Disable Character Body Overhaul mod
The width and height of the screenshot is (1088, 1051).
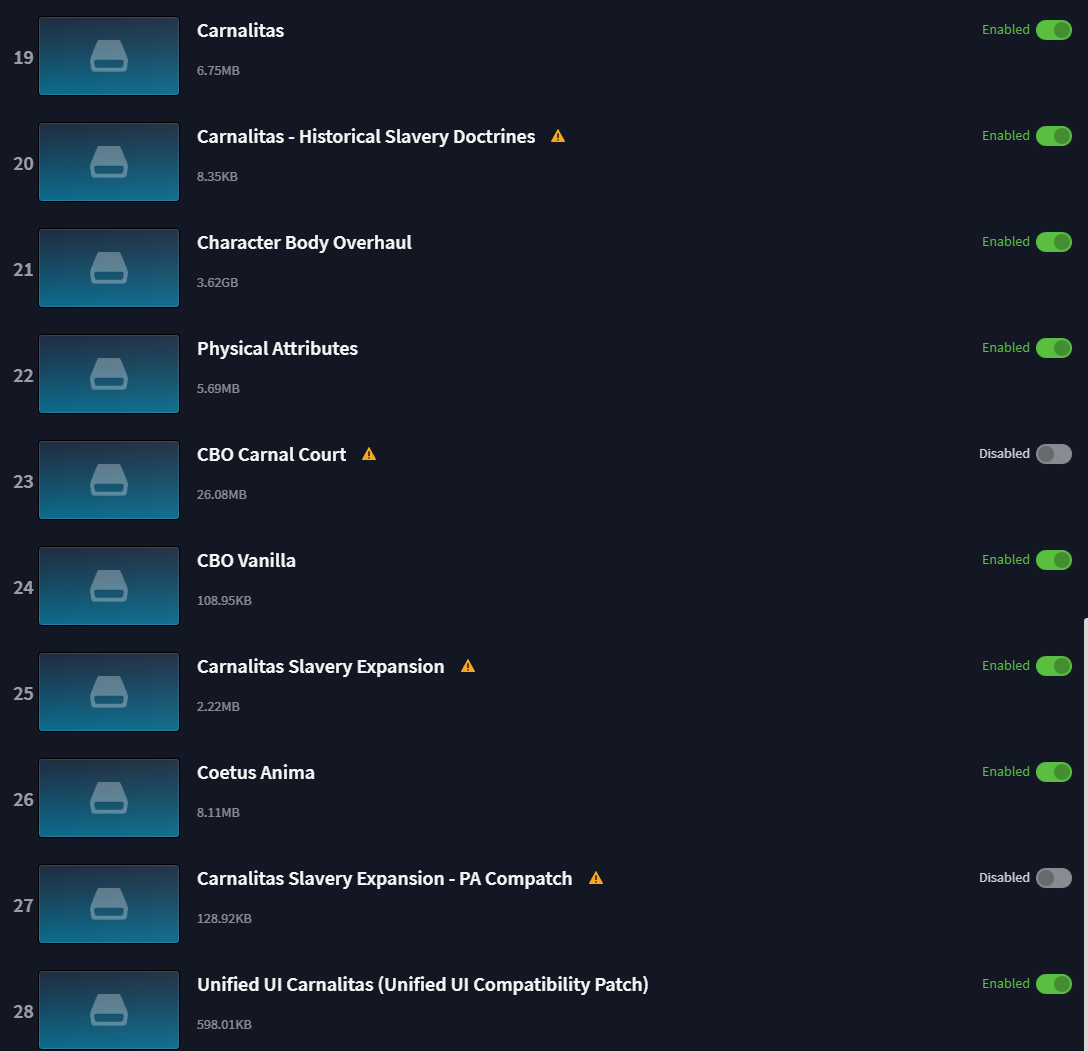pos(1053,242)
